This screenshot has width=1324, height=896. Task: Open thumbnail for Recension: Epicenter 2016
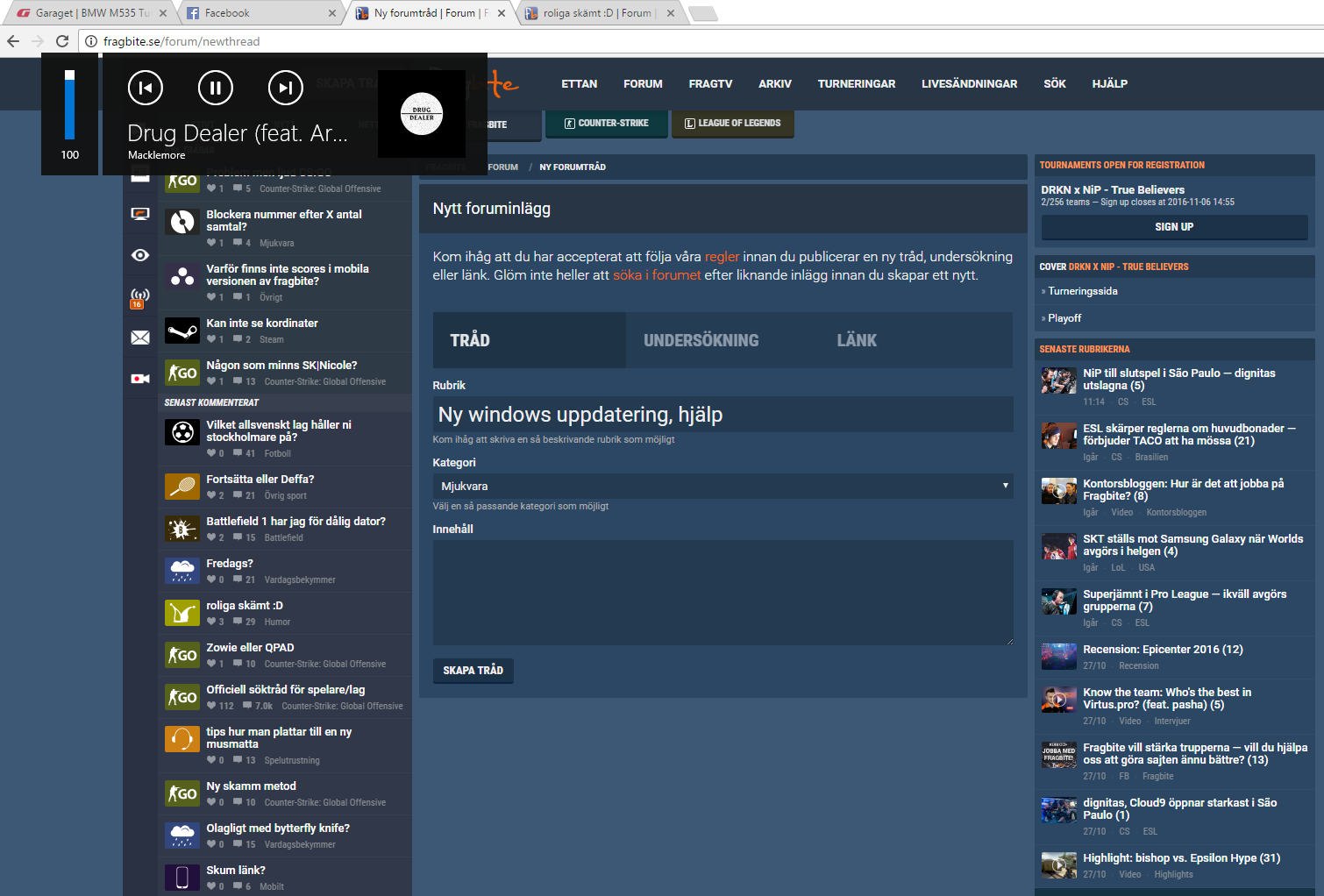click(1058, 657)
